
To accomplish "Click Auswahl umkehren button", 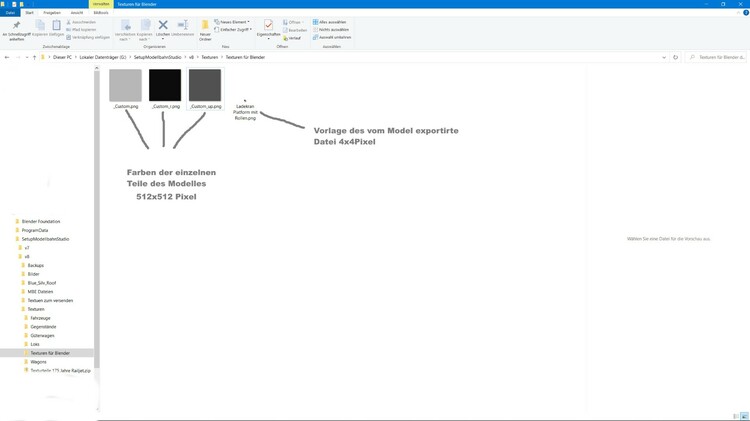I will pyautogui.click(x=332, y=38).
